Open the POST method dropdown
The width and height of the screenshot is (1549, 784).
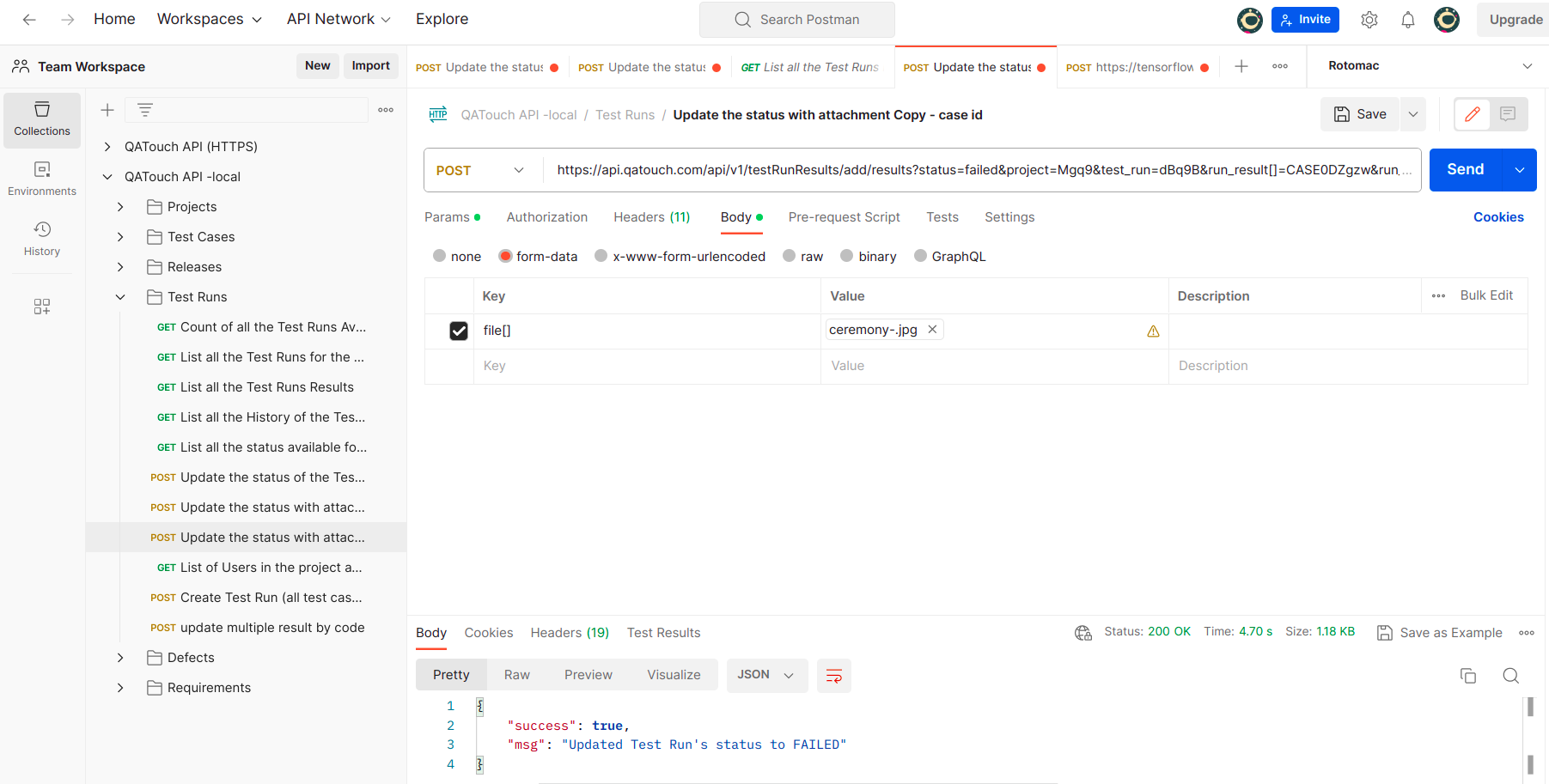click(481, 170)
